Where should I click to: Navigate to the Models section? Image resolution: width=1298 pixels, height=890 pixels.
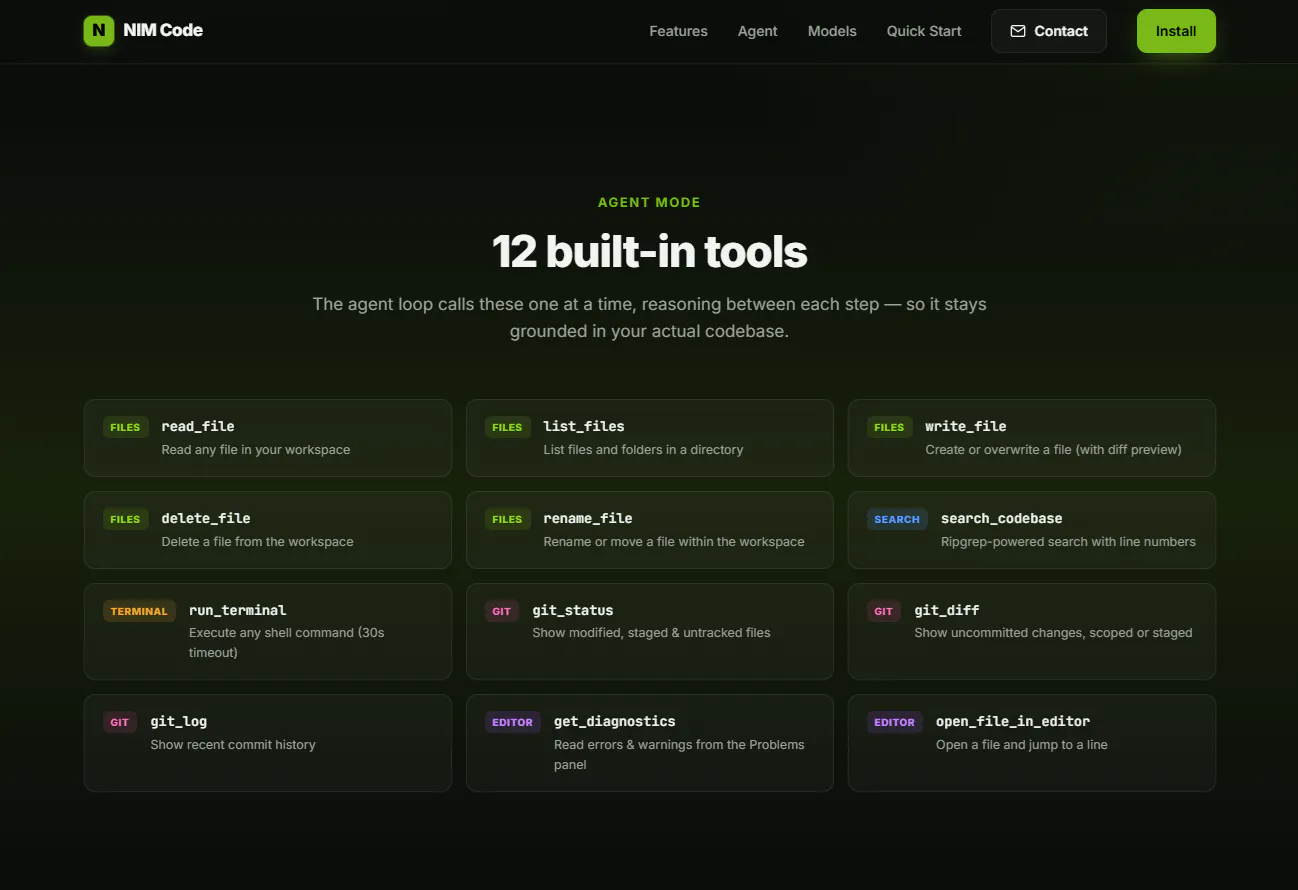[x=832, y=31]
